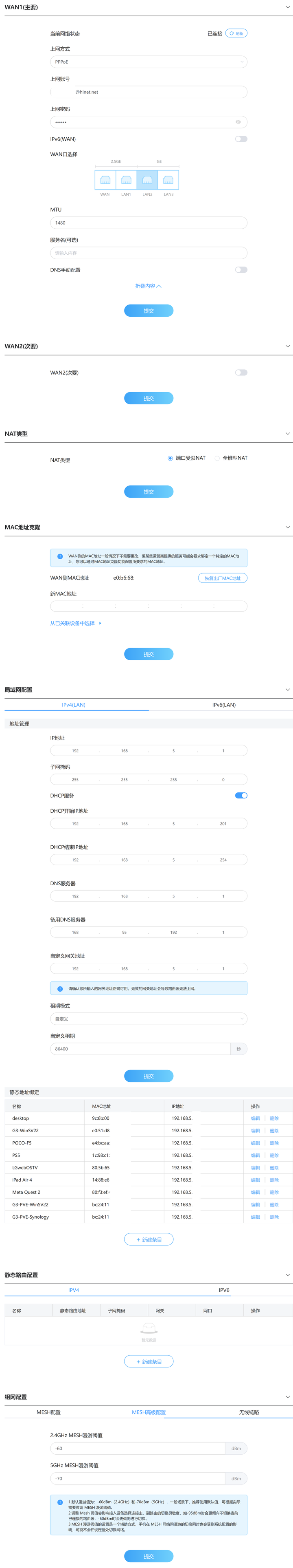Click 折叠内容 to fold WAN1 options
The image size is (293, 1568).
pos(148,286)
